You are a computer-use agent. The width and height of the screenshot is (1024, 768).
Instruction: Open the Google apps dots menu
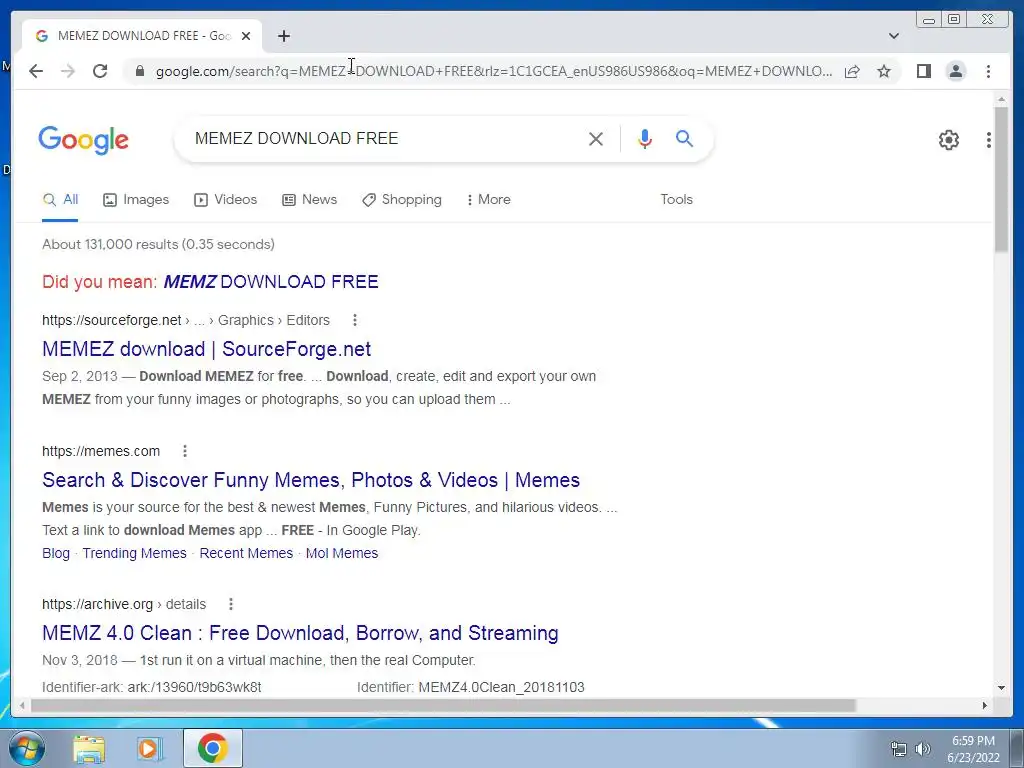pyautogui.click(x=989, y=140)
